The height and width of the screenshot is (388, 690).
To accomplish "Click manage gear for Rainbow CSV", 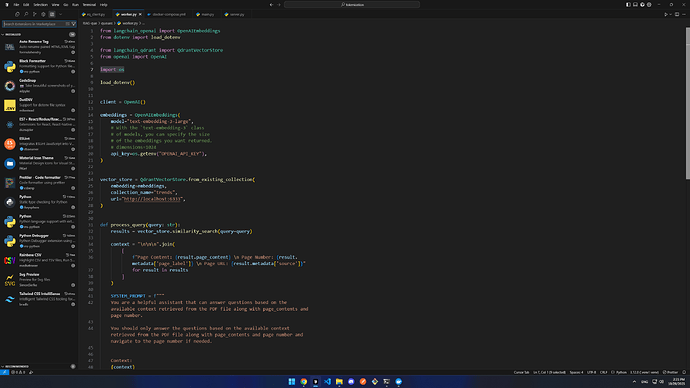I will [x=73, y=266].
